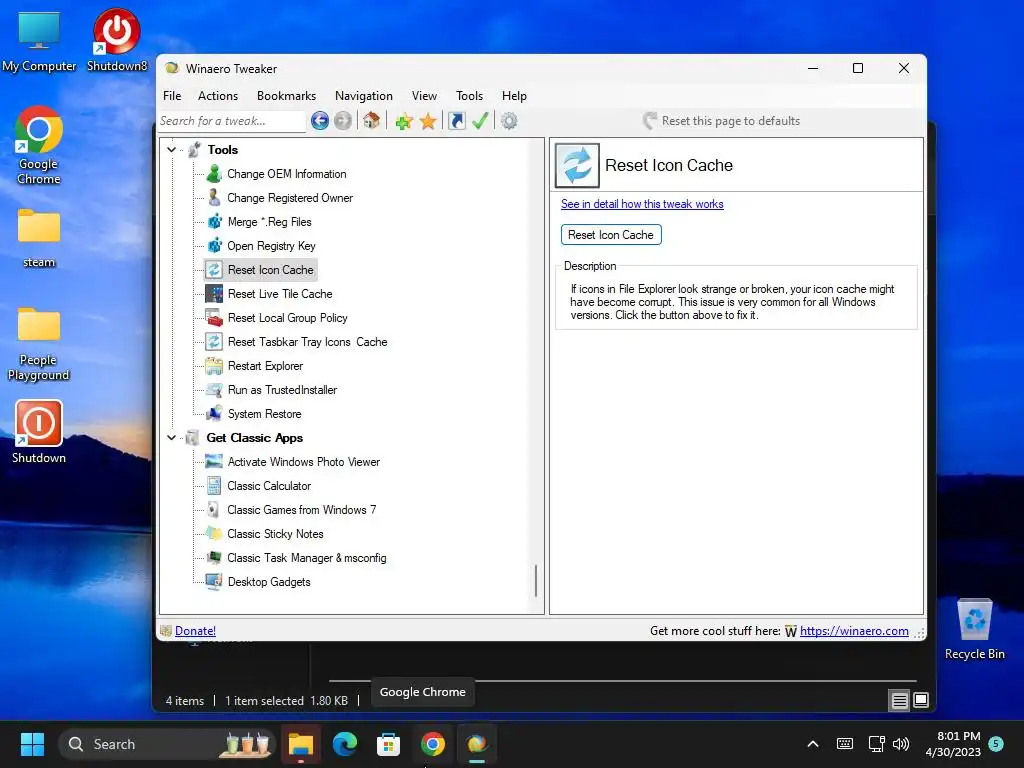This screenshot has height=768, width=1024.
Task: Click the Change Registered Owner icon
Action: tap(214, 198)
